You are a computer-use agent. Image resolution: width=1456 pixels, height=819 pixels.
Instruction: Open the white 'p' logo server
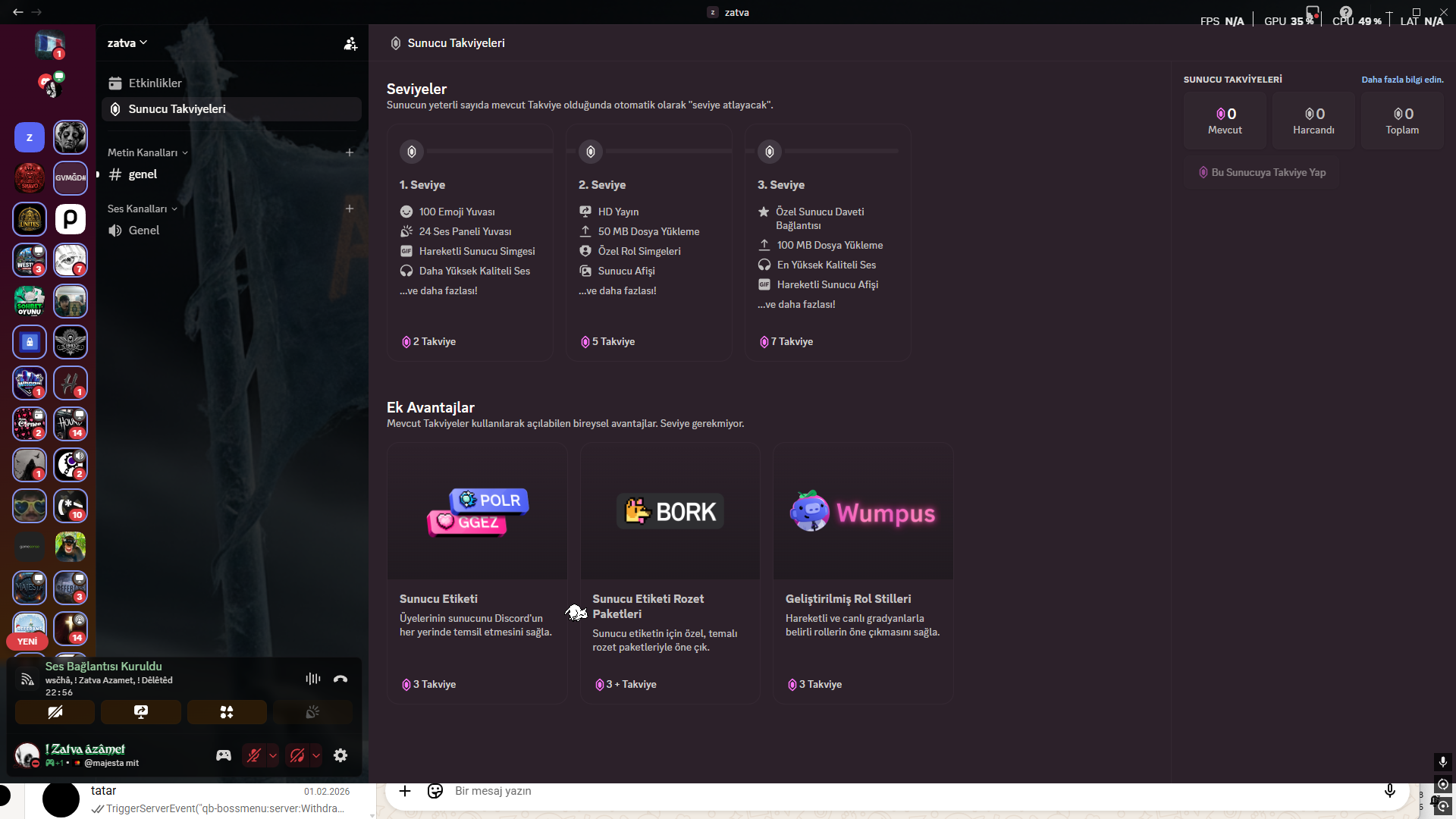(x=71, y=219)
